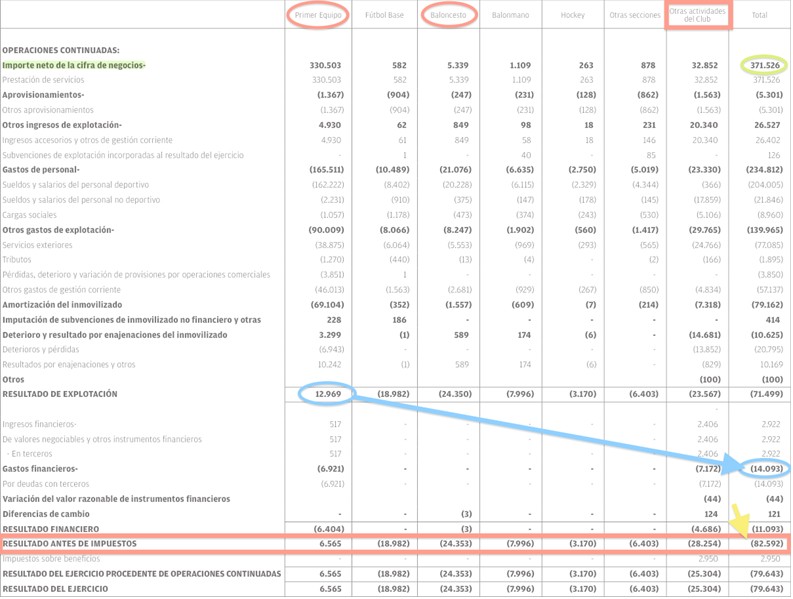
Task: Click the boxed Otras actividades del Club header
Action: coord(698,14)
